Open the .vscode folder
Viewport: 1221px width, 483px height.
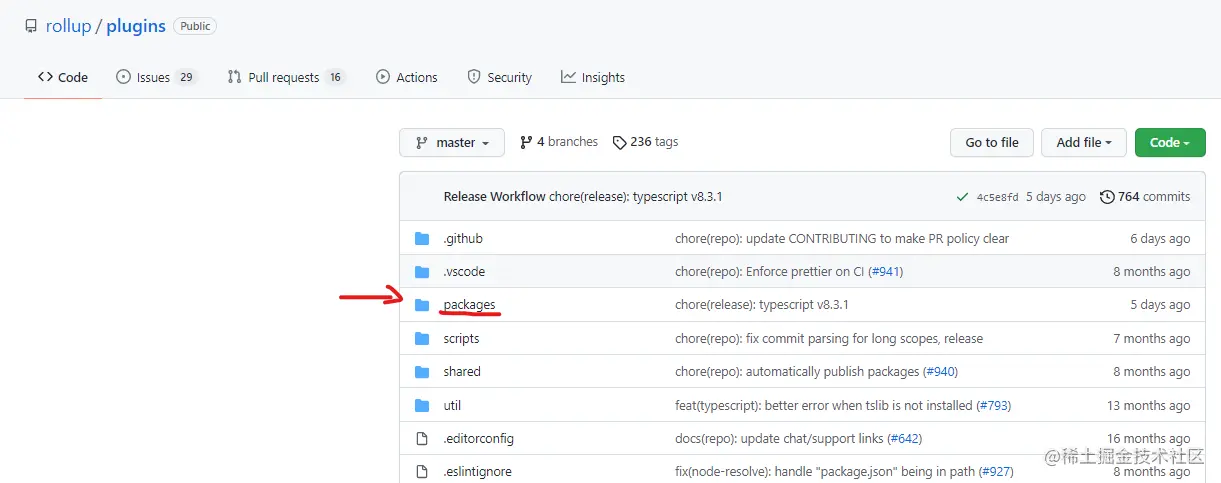464,272
